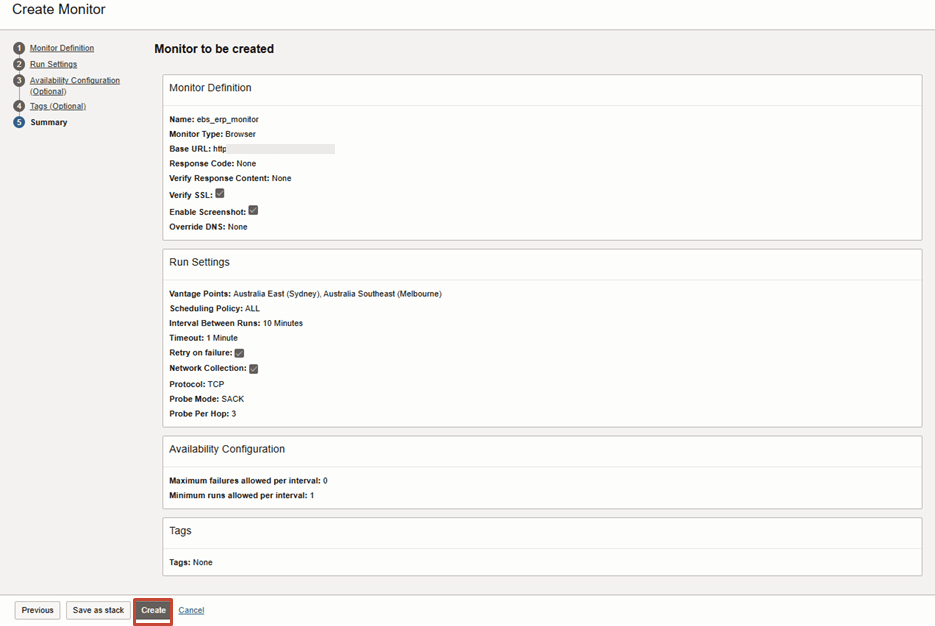Click step 4 circle icon
Screen dimensions: 935x626
19,106
